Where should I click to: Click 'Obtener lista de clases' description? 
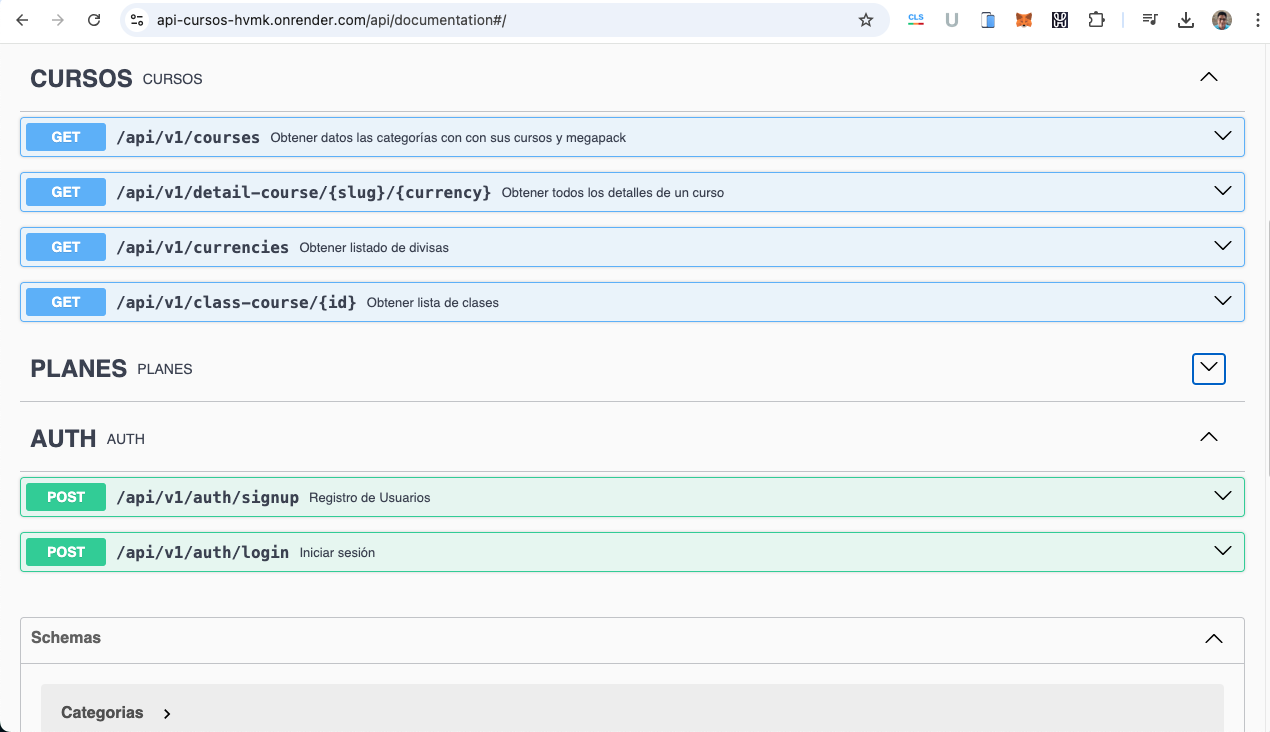pyautogui.click(x=433, y=302)
